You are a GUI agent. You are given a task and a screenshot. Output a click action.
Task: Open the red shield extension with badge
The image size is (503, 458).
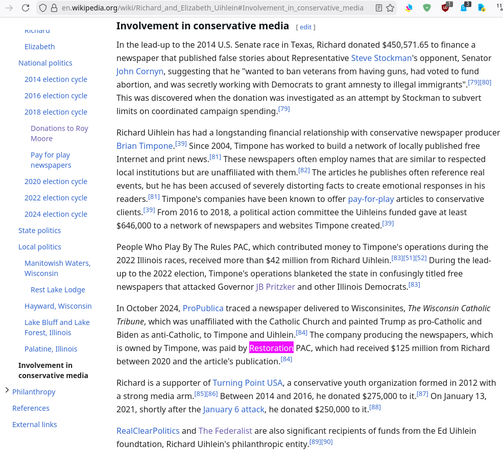[446, 7]
